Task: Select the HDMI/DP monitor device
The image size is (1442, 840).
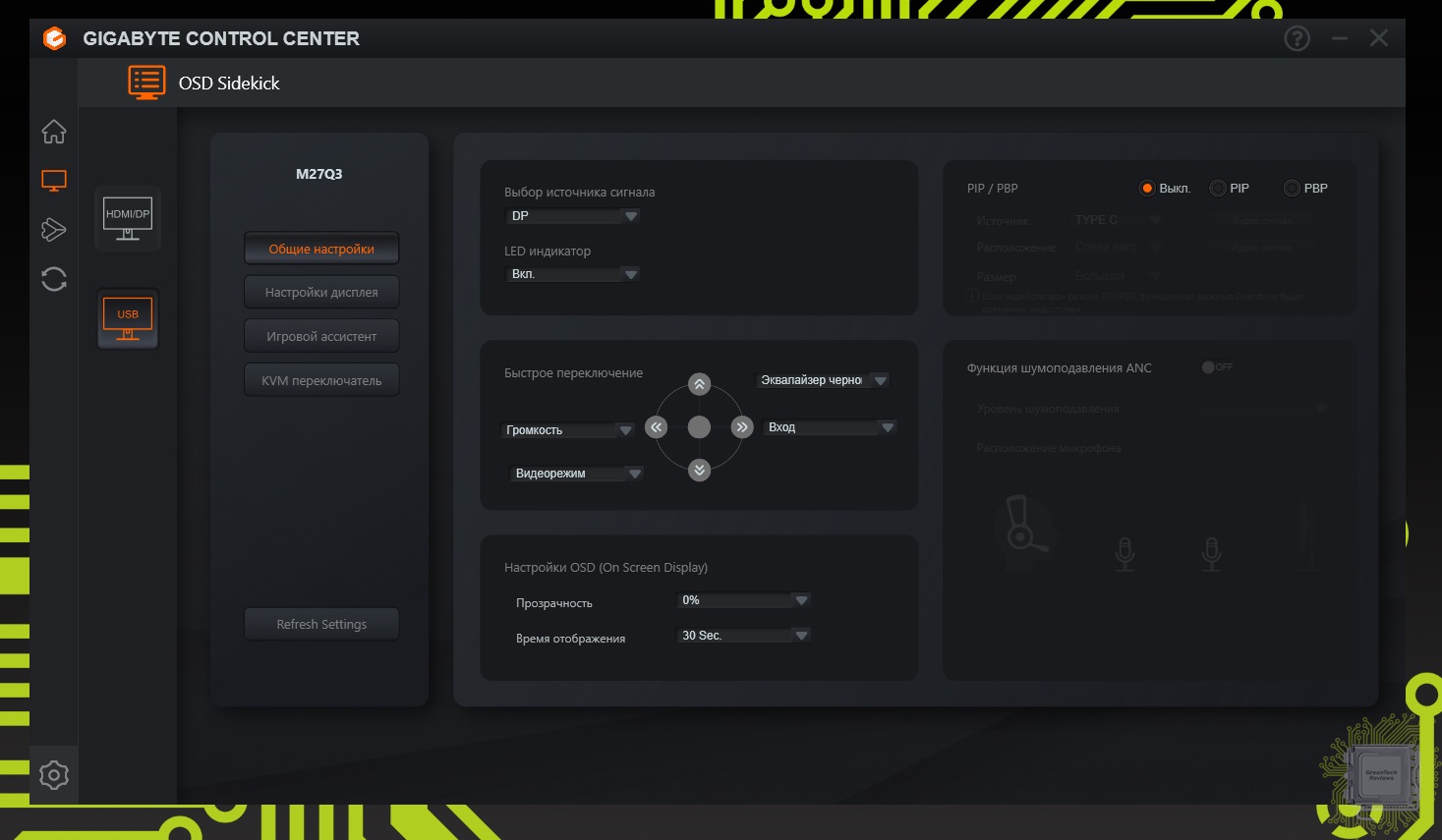Action: (128, 218)
